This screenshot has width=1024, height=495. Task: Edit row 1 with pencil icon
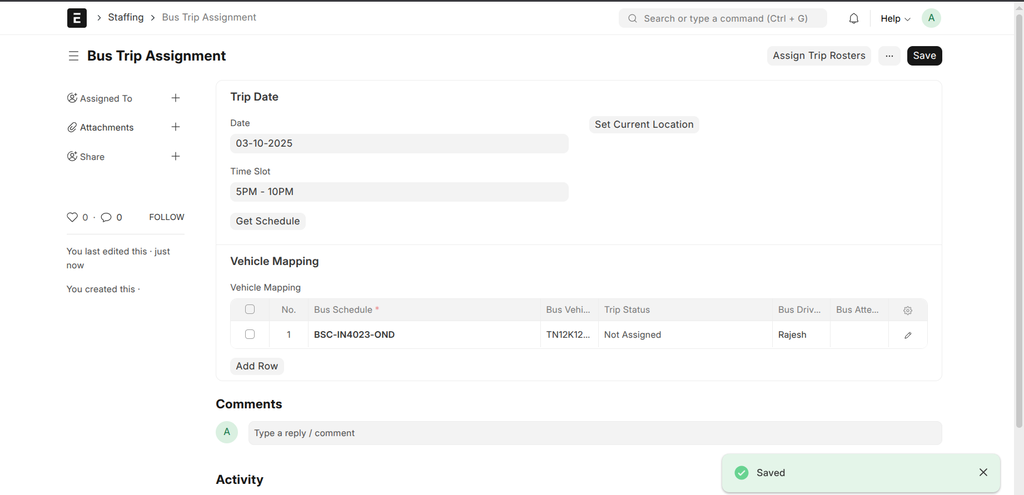click(x=908, y=335)
